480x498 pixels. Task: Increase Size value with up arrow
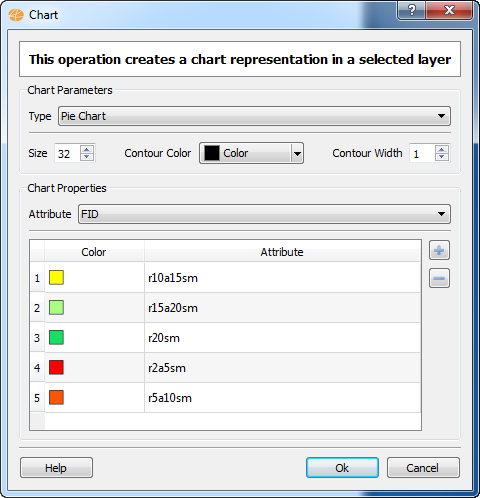point(87,149)
